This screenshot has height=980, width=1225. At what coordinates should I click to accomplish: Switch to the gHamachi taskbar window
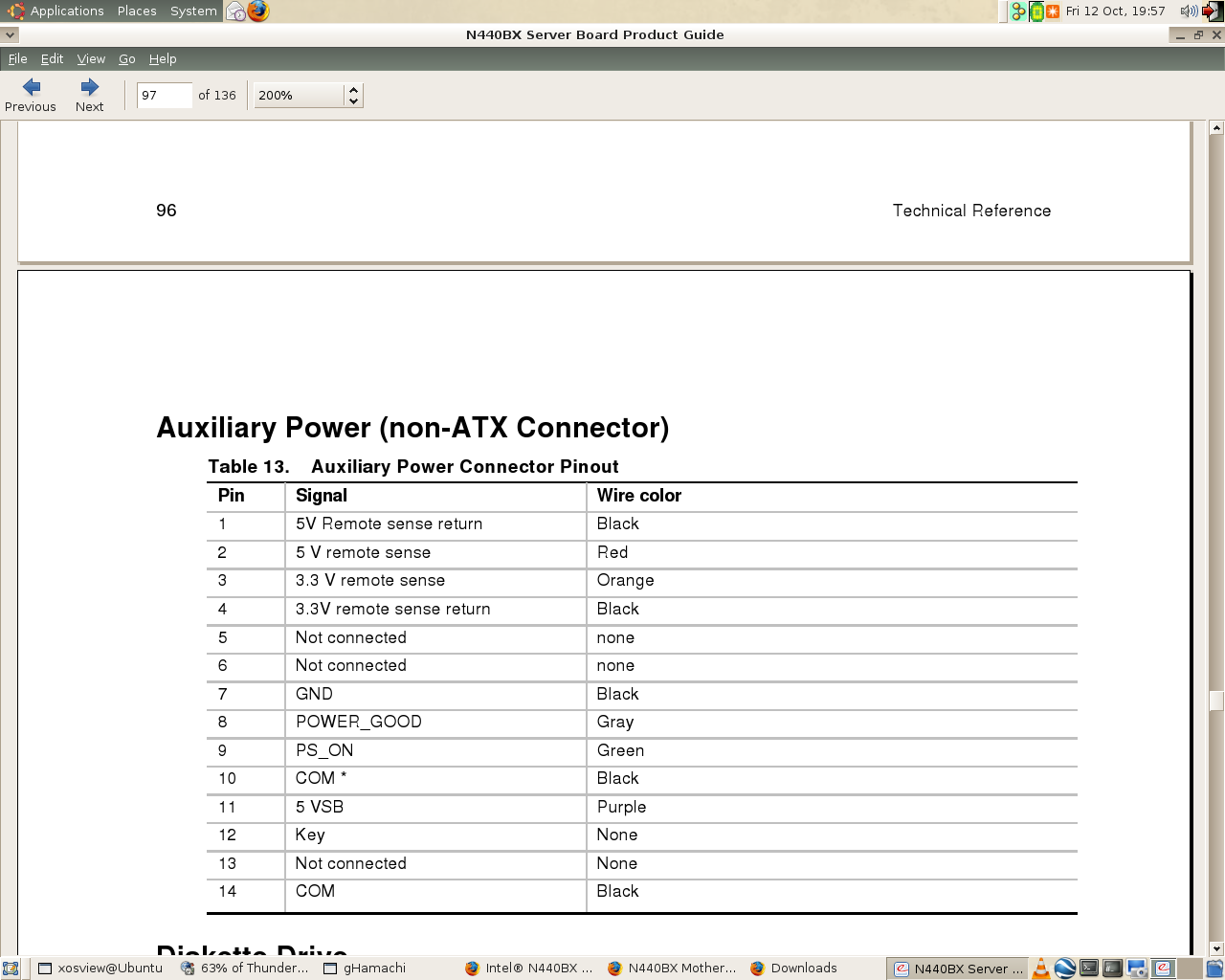point(365,969)
